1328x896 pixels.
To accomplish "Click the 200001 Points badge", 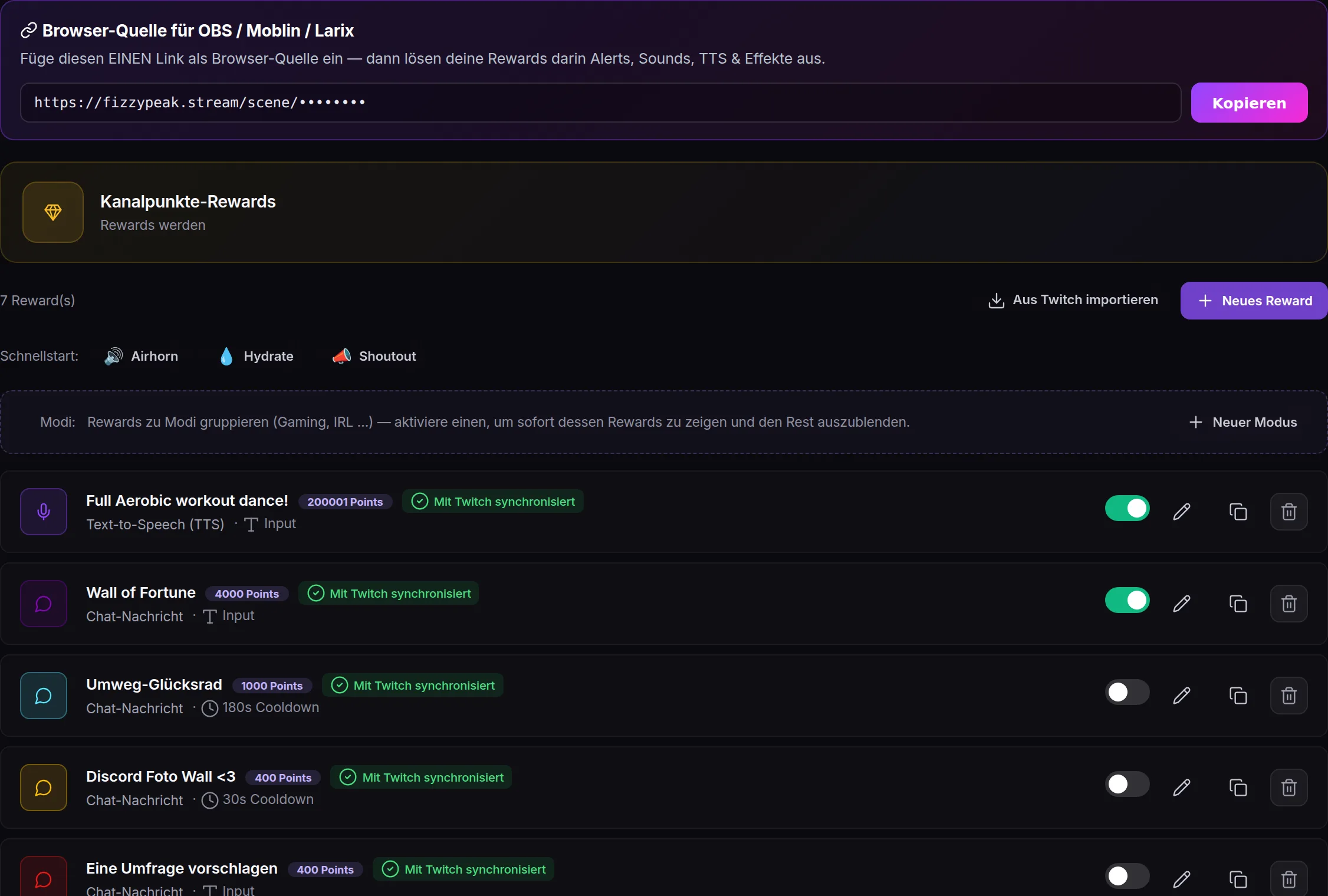I will coord(345,502).
